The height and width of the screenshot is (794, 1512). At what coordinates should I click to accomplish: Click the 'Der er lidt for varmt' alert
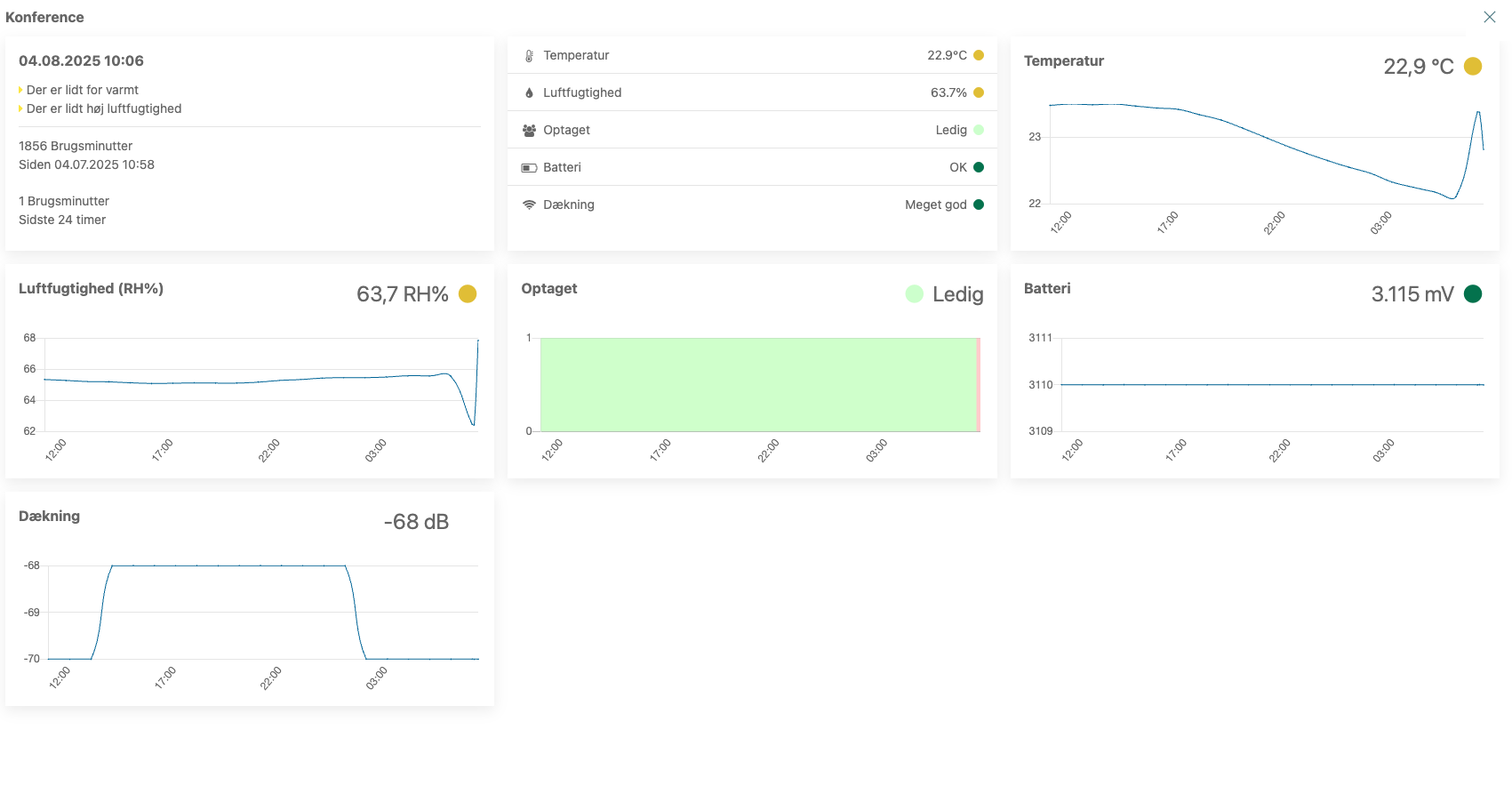coord(82,90)
